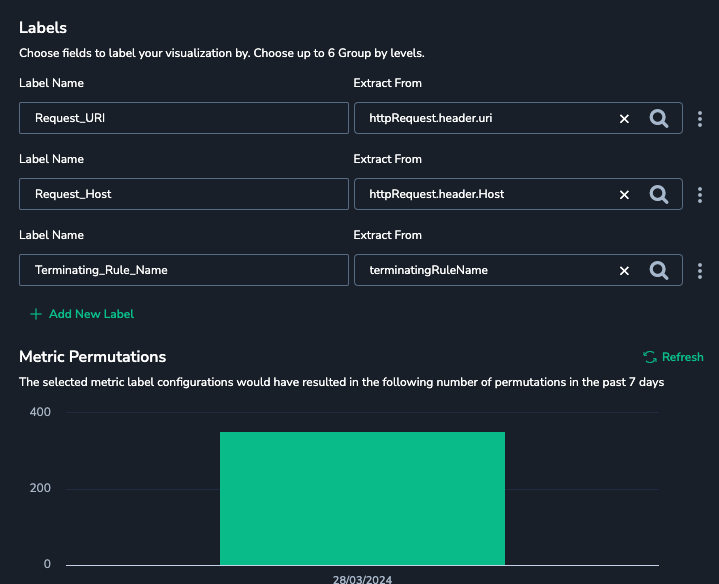Search fields for the Request_Host label
The width and height of the screenshot is (719, 584).
[x=659, y=194]
